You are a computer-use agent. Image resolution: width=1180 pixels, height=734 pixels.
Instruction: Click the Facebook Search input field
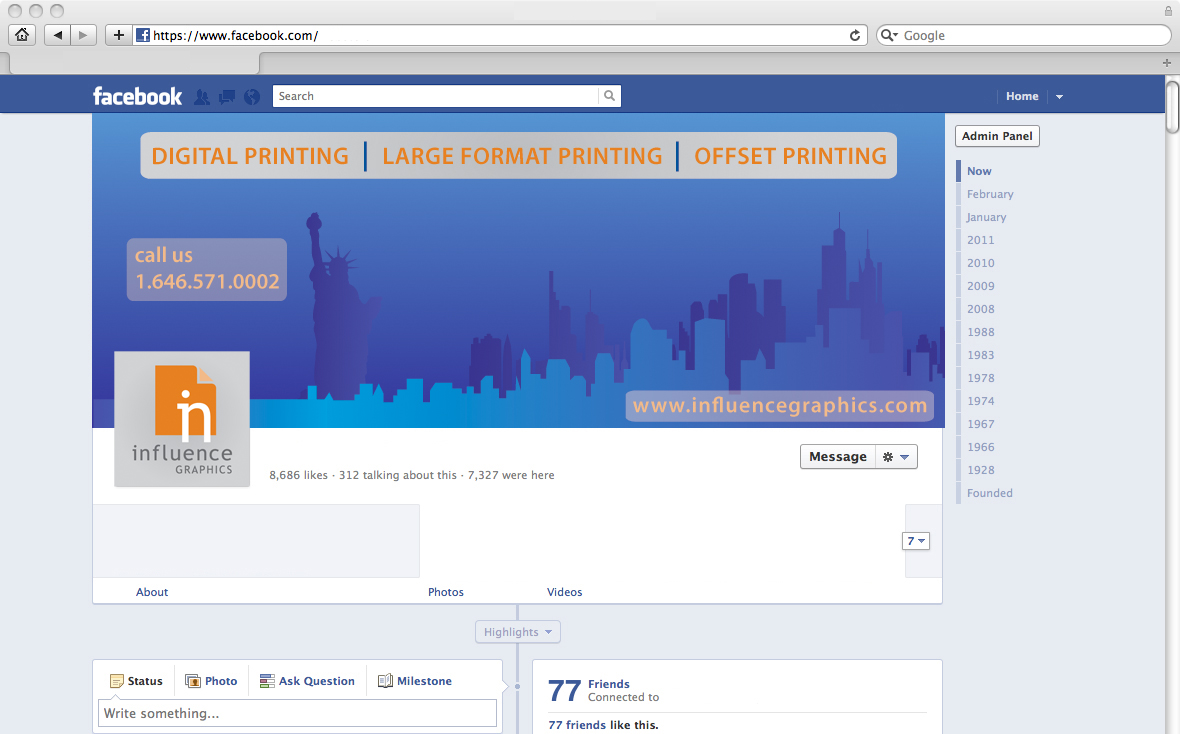[436, 96]
